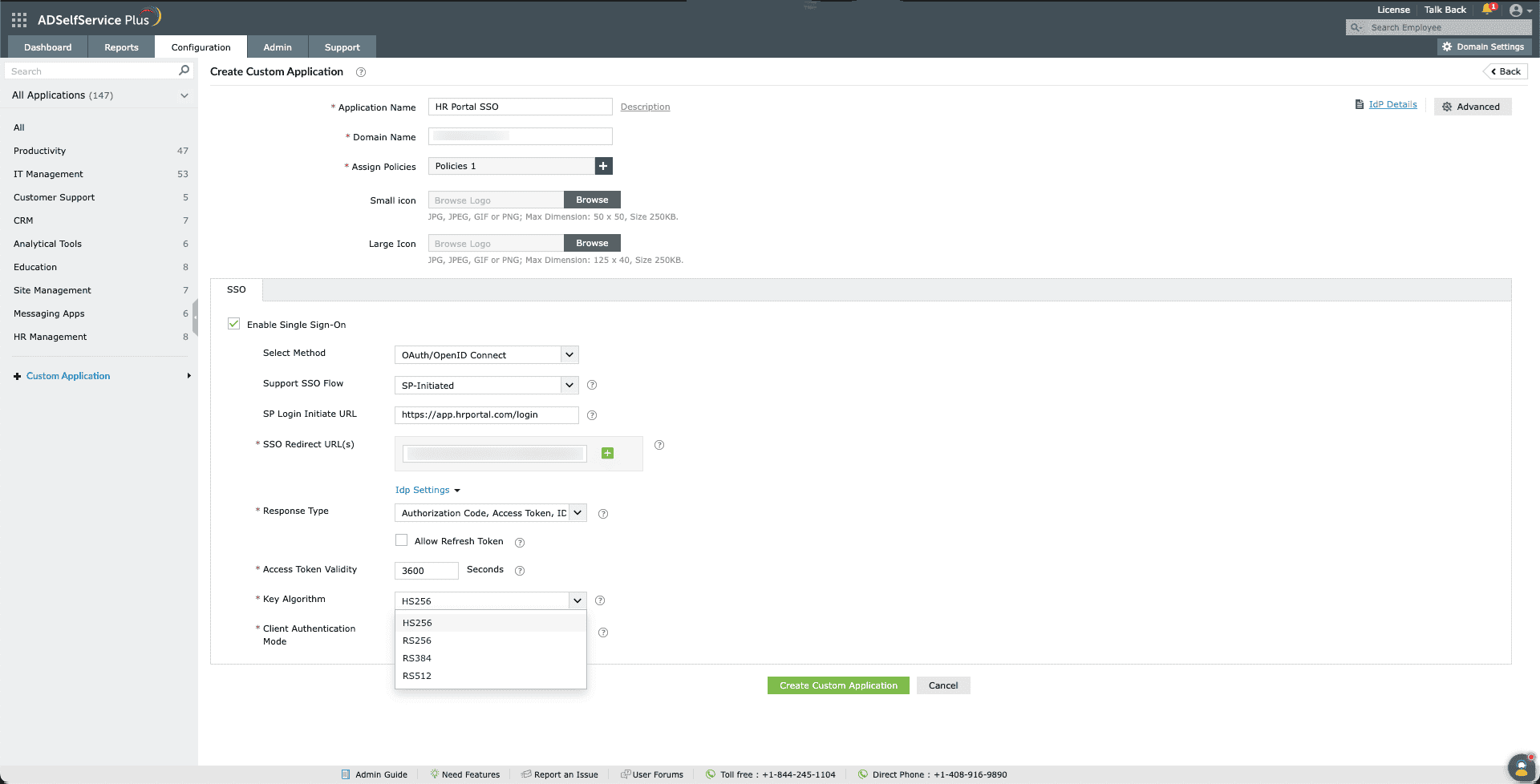This screenshot has width=1540, height=784.
Task: Switch to the Reports tab
Action: (120, 46)
